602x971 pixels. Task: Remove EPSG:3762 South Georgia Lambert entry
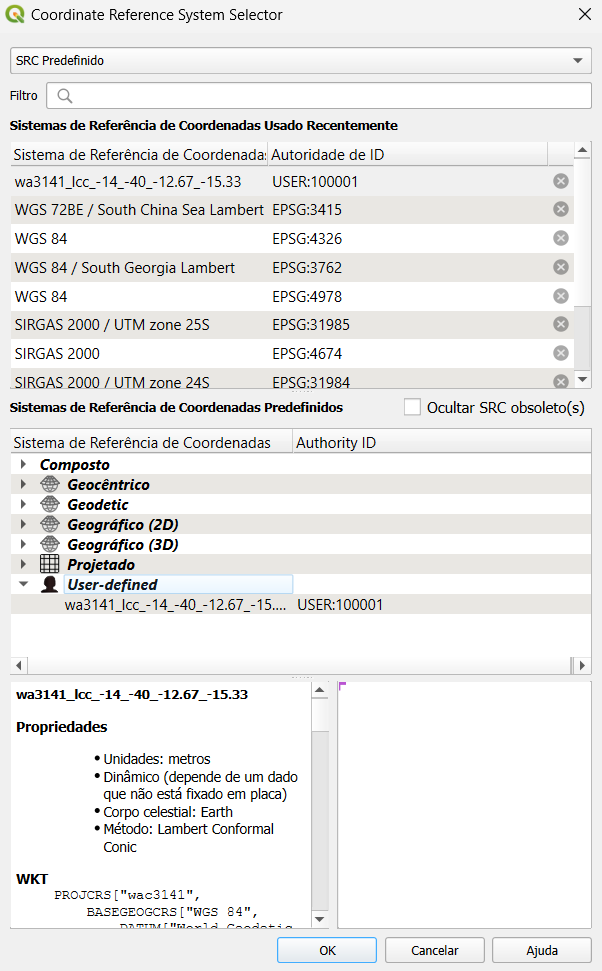pyautogui.click(x=561, y=267)
